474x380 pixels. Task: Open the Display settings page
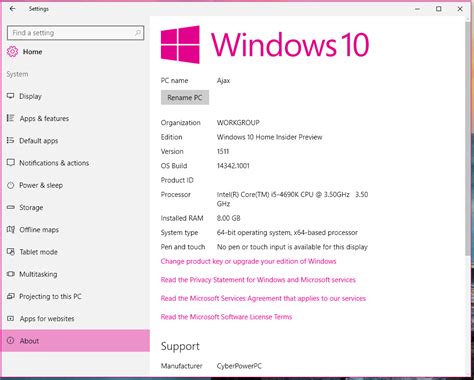point(75,96)
